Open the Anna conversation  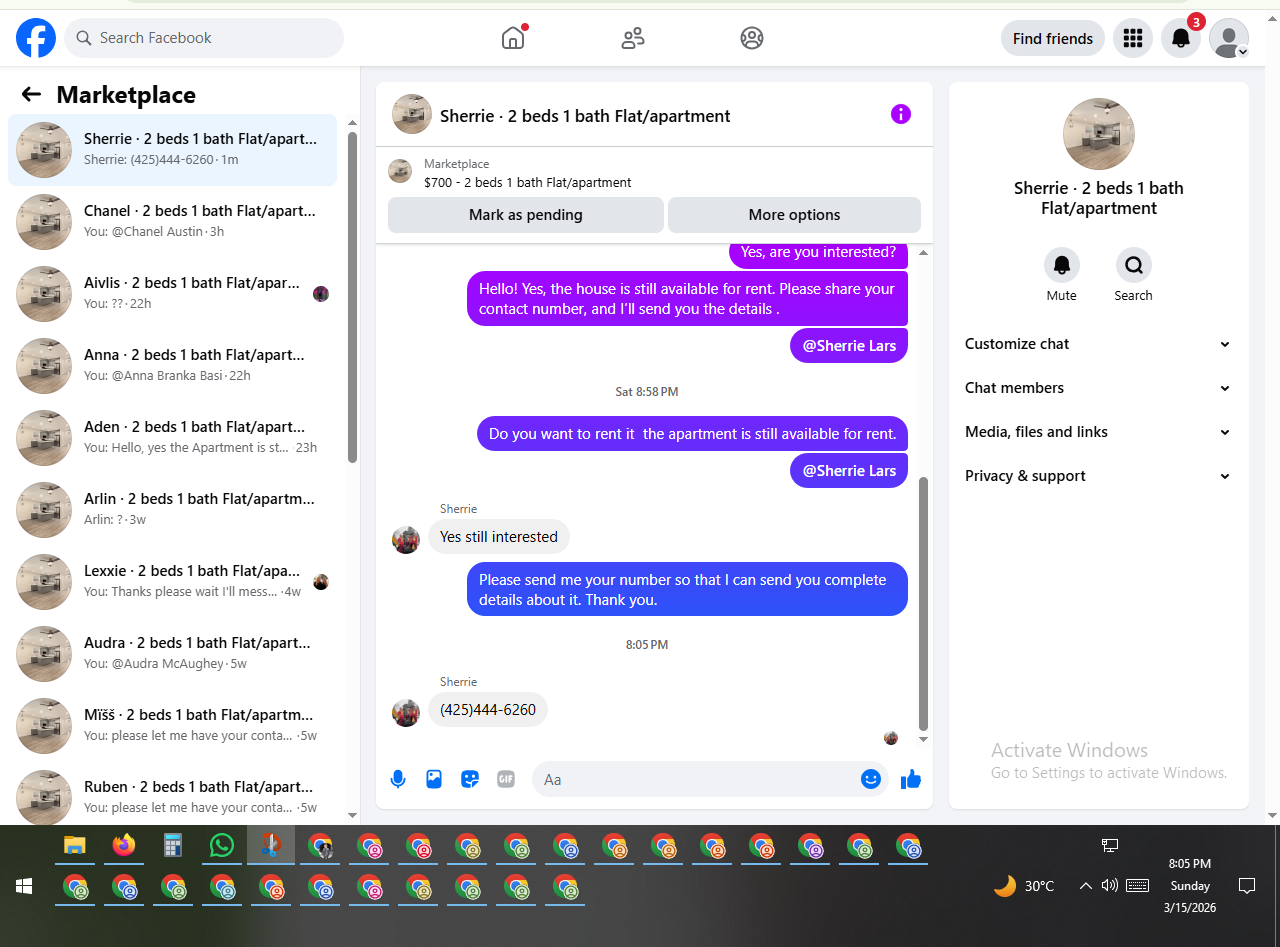pos(173,366)
